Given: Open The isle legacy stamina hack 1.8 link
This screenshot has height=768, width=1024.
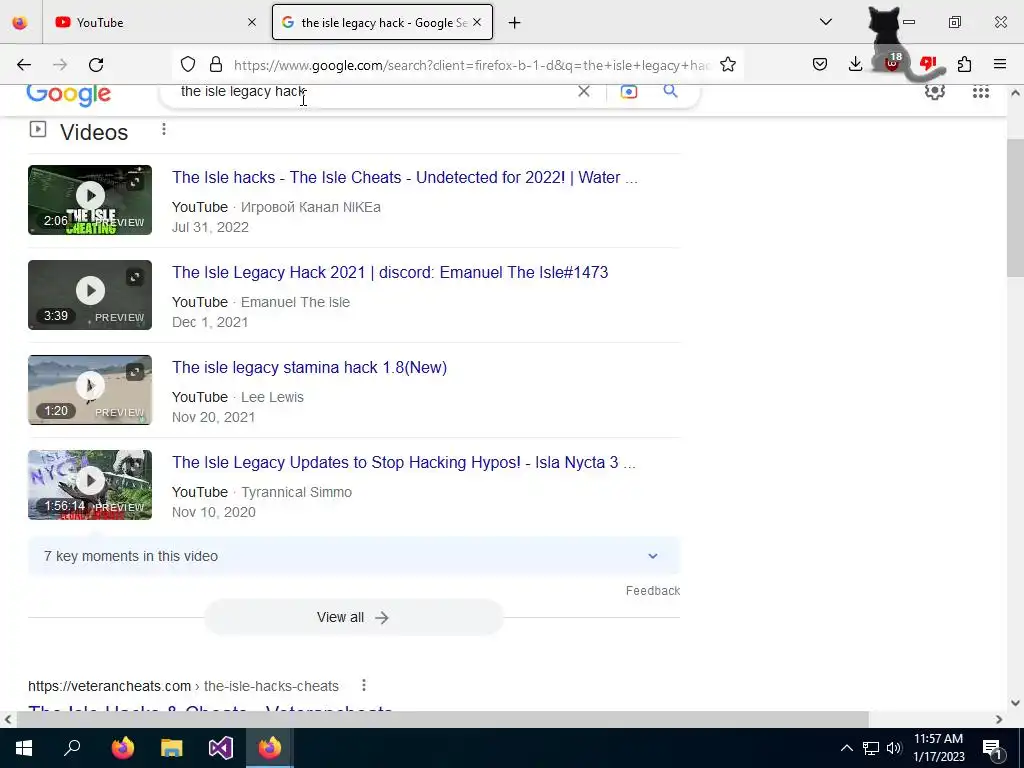Looking at the screenshot, I should pyautogui.click(x=310, y=368).
